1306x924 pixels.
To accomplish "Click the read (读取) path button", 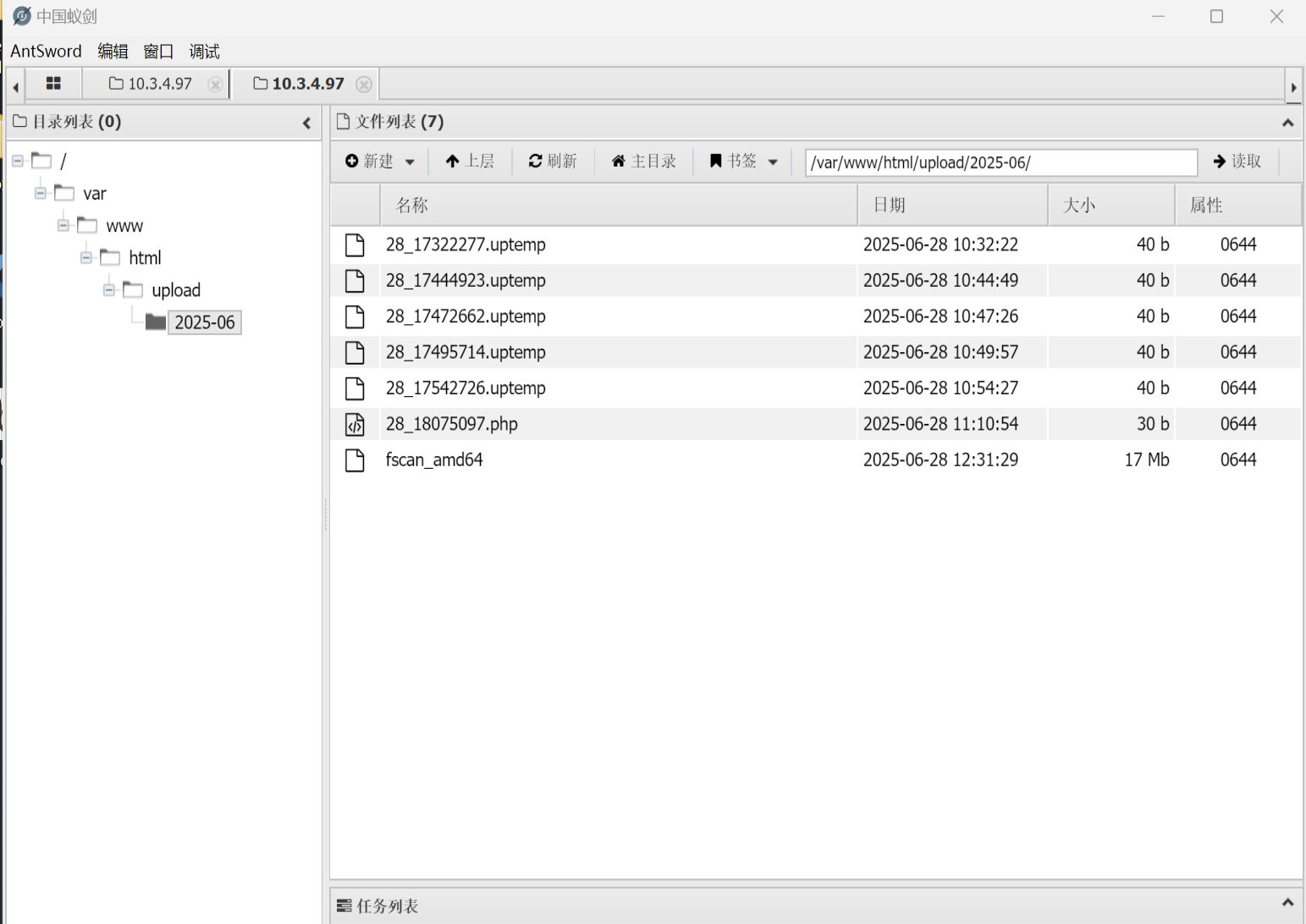I will tap(1237, 161).
